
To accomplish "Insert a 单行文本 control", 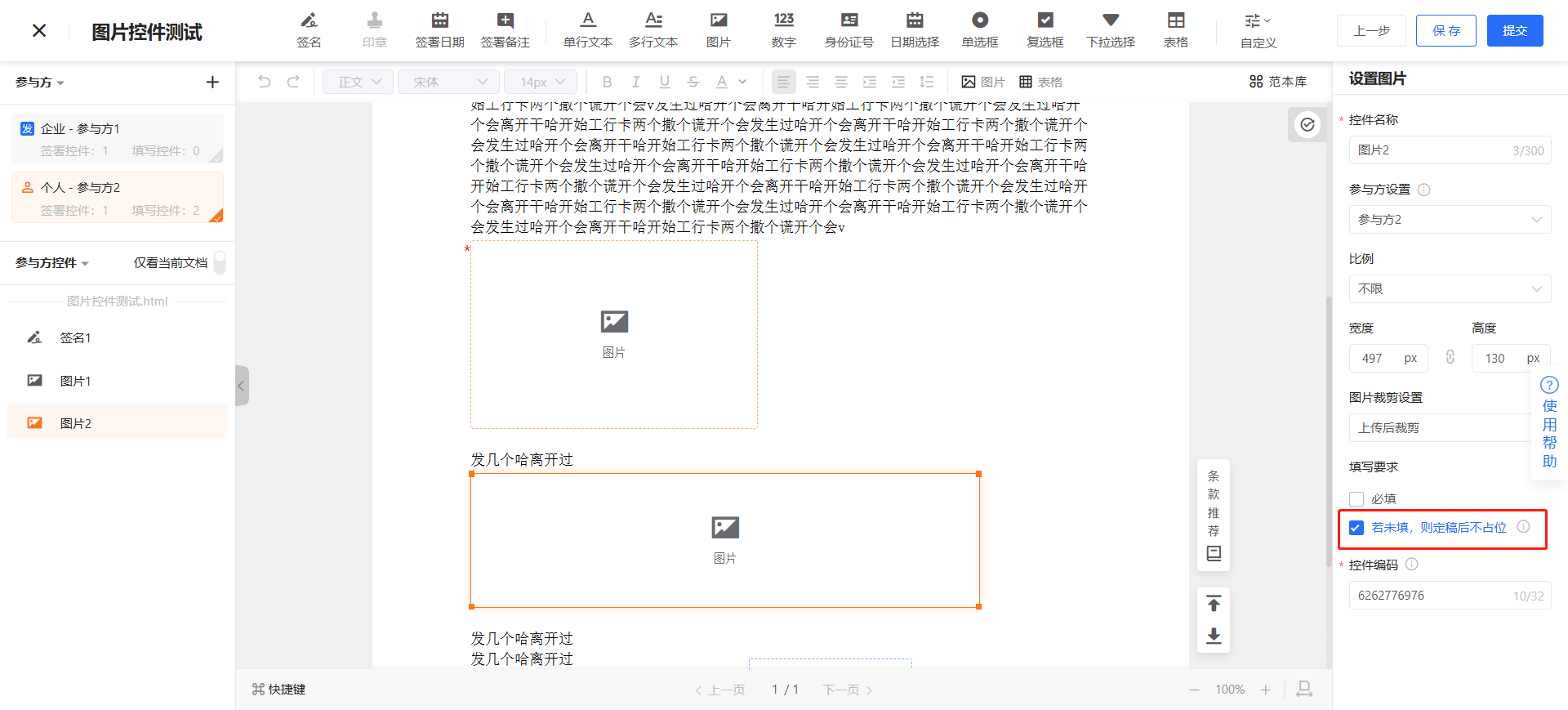I will (x=588, y=30).
